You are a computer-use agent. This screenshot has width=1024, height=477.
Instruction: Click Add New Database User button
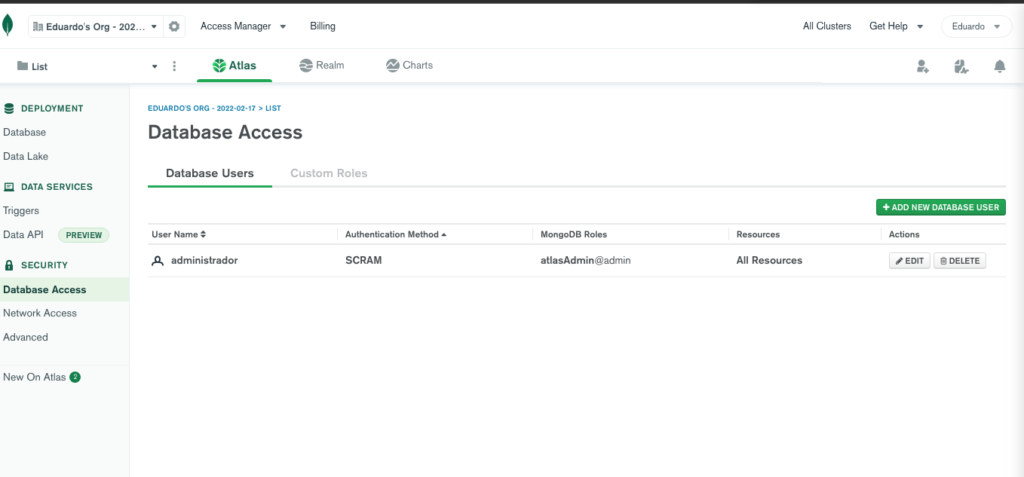pos(941,207)
